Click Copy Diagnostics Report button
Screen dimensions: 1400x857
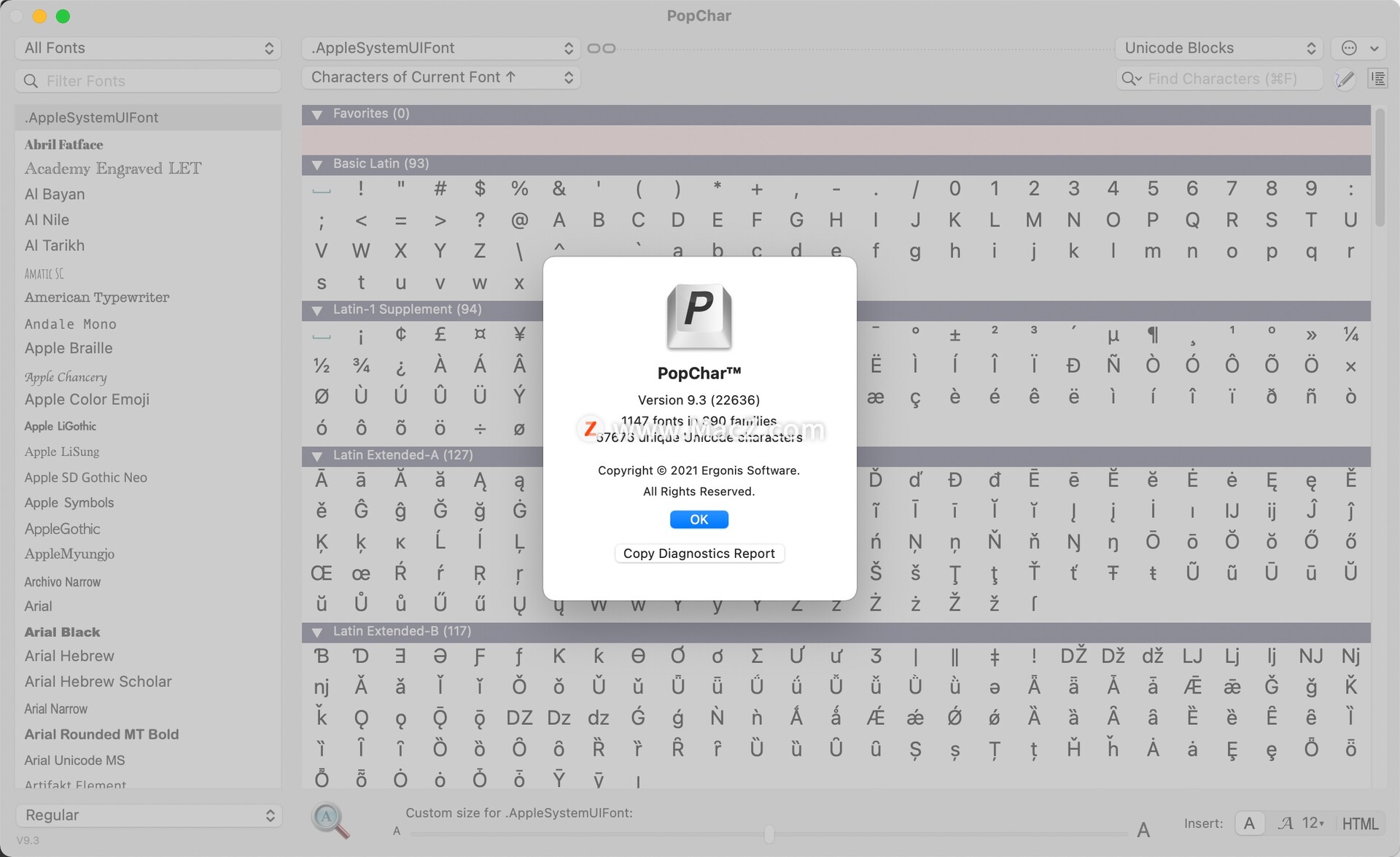pos(699,554)
